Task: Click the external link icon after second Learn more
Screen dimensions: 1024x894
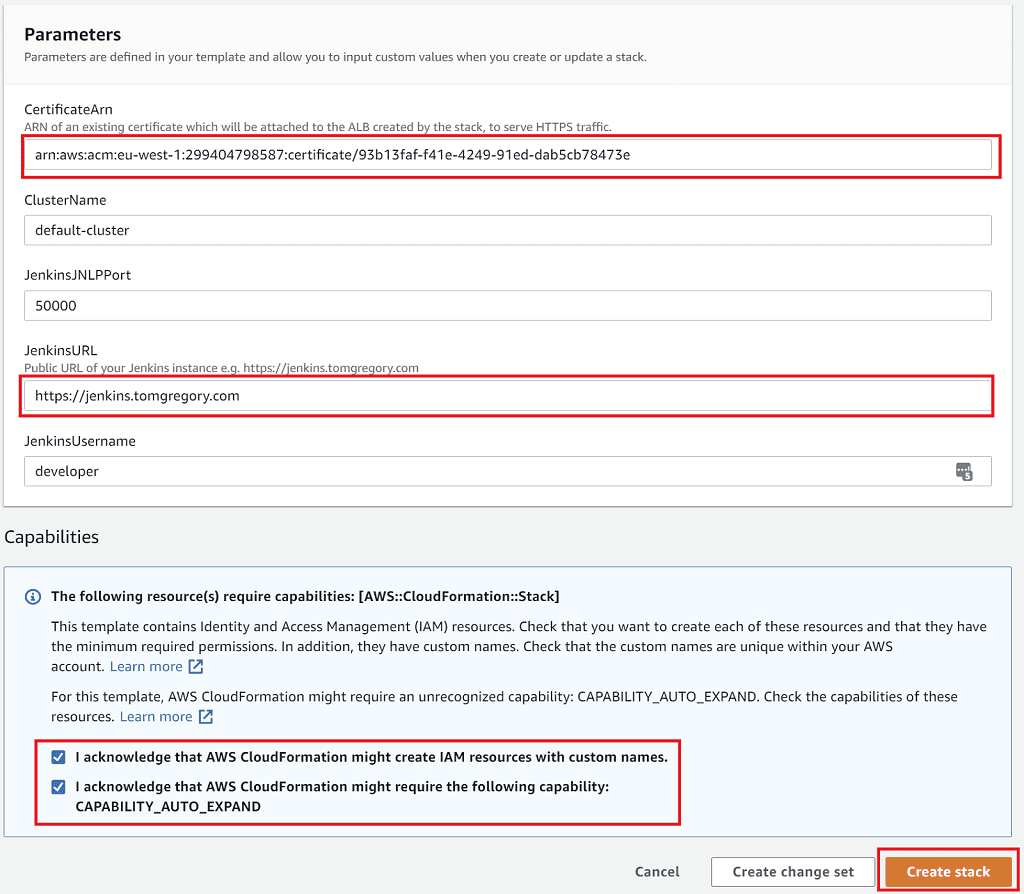Action: [x=206, y=716]
